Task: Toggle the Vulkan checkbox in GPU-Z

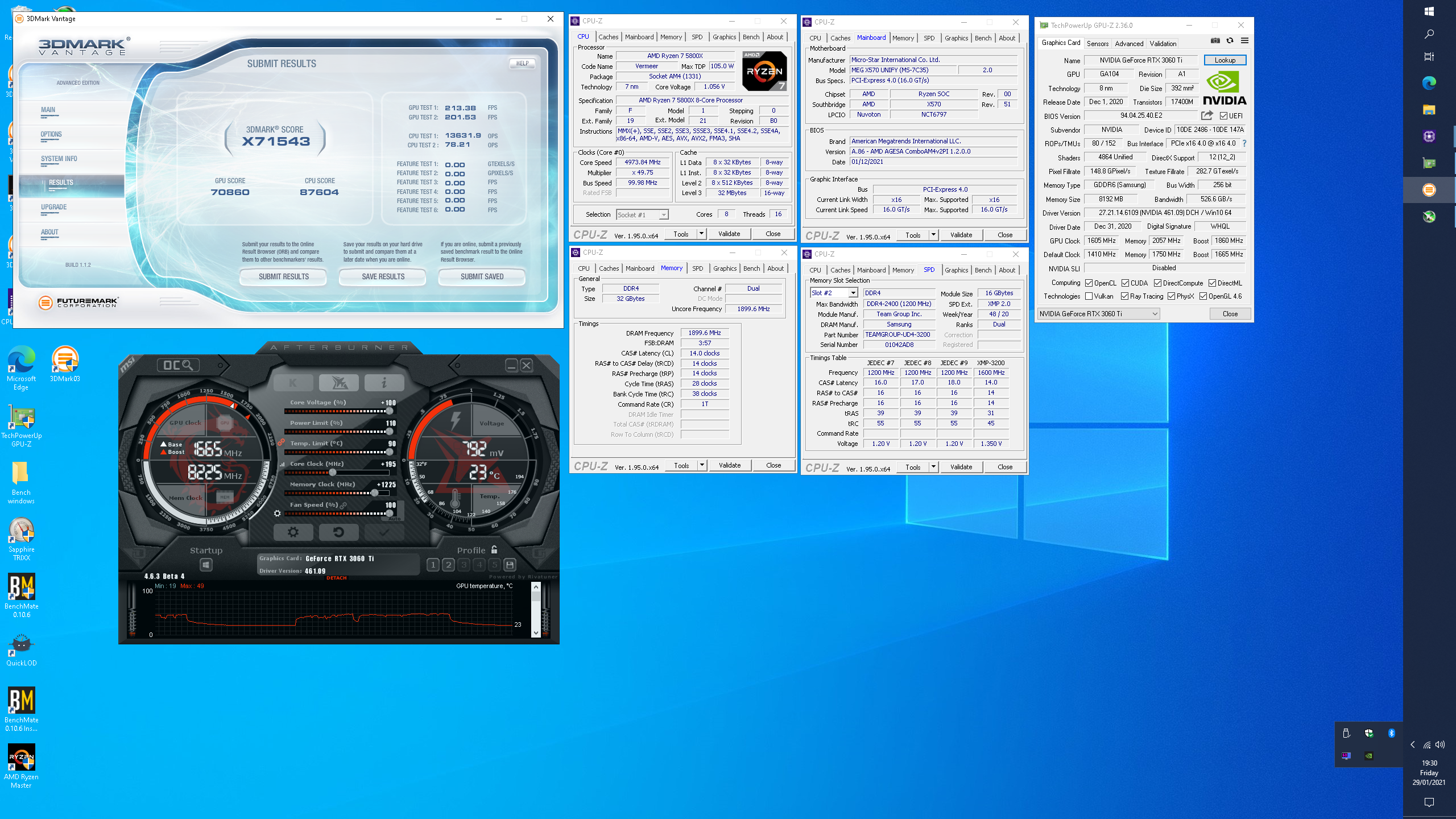Action: 1089,296
